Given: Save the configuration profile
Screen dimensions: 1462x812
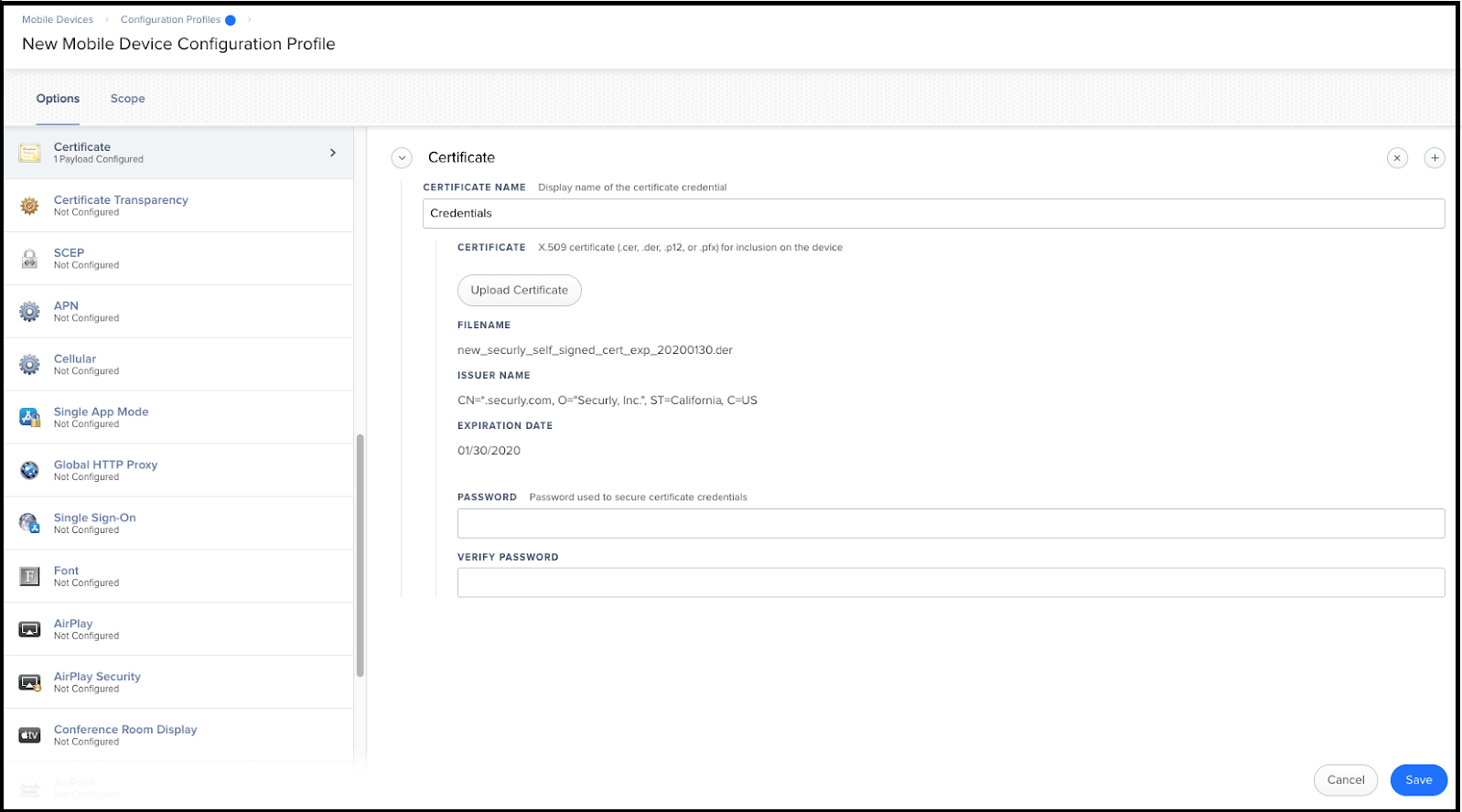Looking at the screenshot, I should click(1419, 780).
